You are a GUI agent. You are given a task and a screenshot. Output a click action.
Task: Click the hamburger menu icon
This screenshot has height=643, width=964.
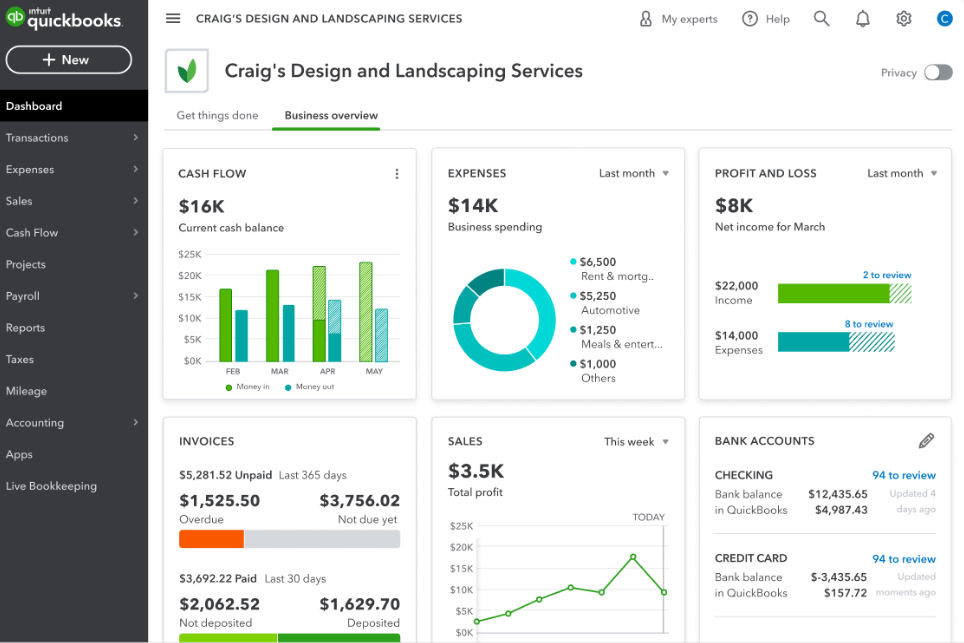(173, 19)
